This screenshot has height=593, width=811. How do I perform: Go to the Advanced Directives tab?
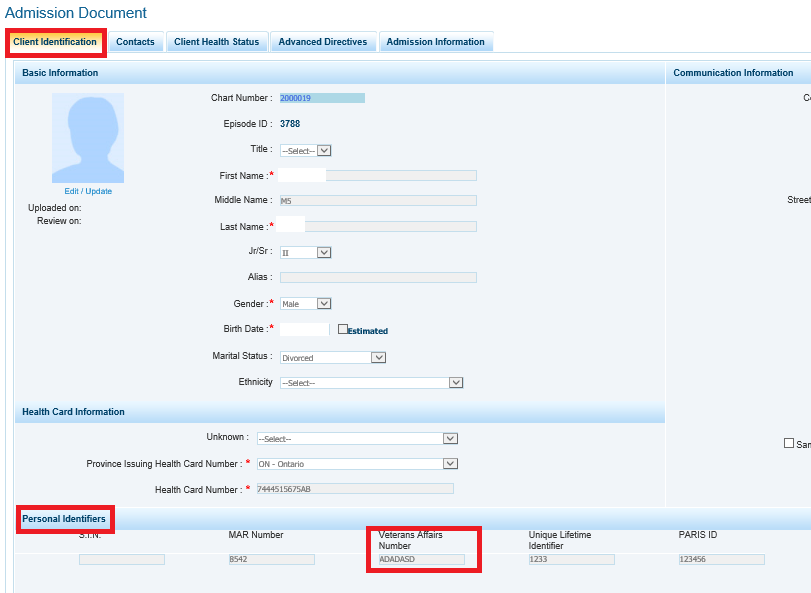tap(322, 42)
